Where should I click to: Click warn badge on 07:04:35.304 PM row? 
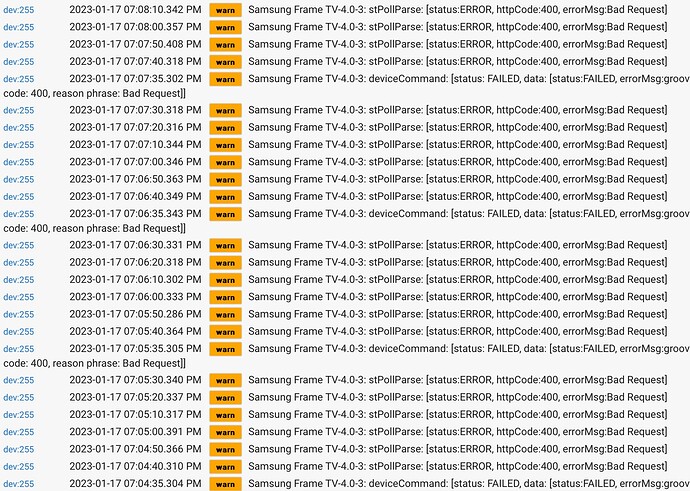click(225, 484)
